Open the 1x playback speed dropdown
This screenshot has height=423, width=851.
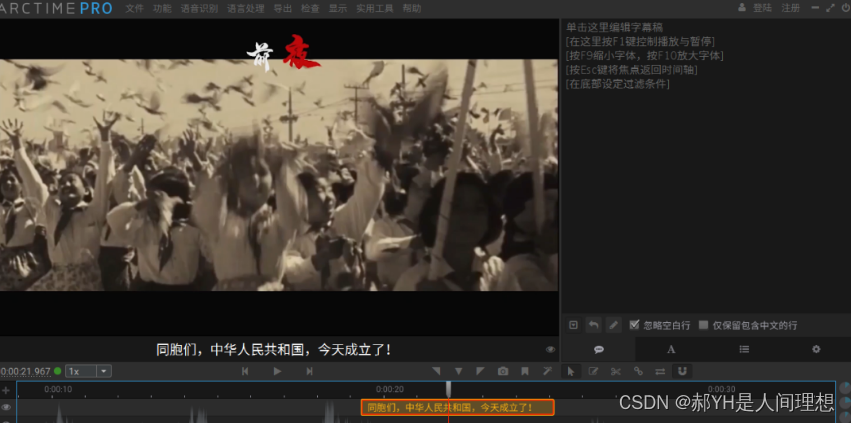point(88,371)
